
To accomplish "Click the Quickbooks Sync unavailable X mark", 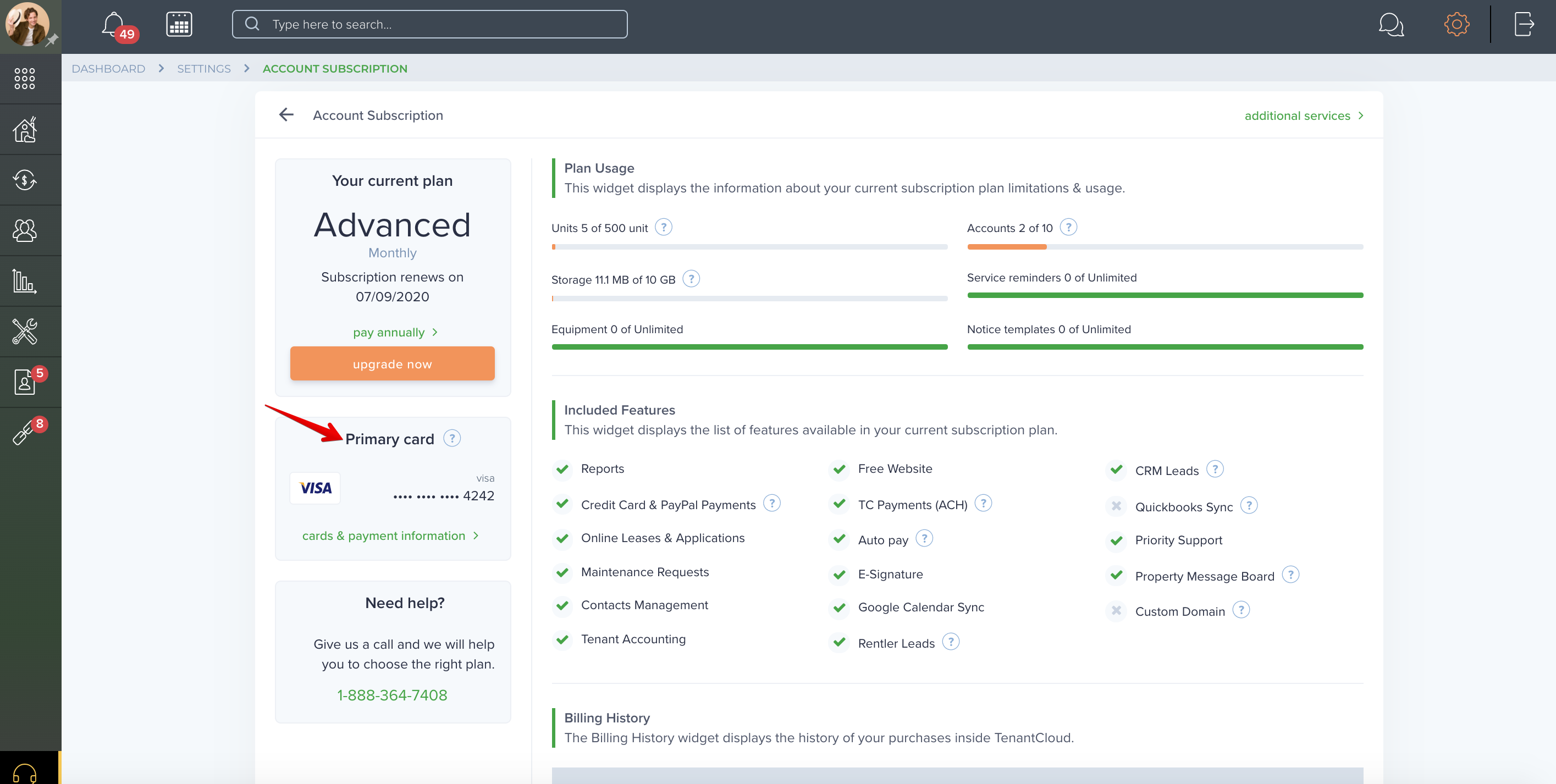I will (1116, 506).
